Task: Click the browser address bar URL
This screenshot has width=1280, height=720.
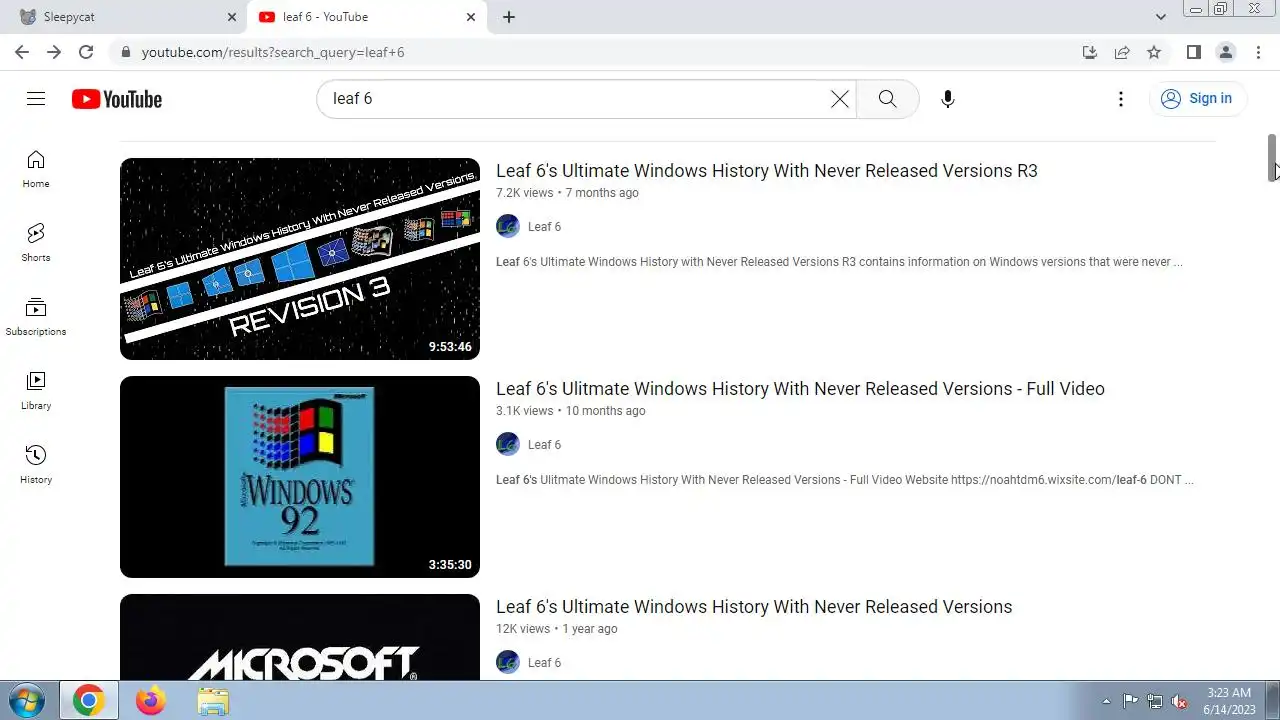Action: click(x=273, y=52)
